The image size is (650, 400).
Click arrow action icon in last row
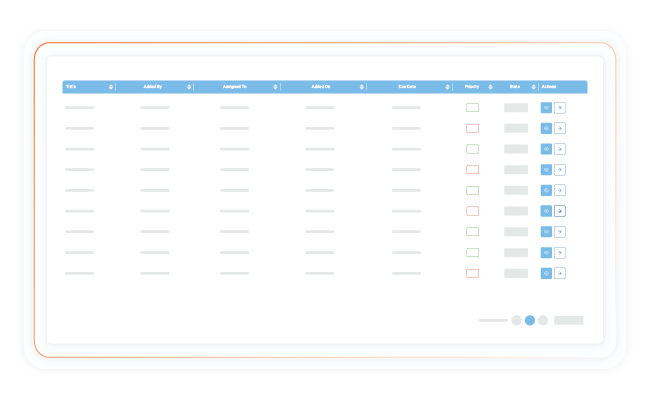(560, 273)
